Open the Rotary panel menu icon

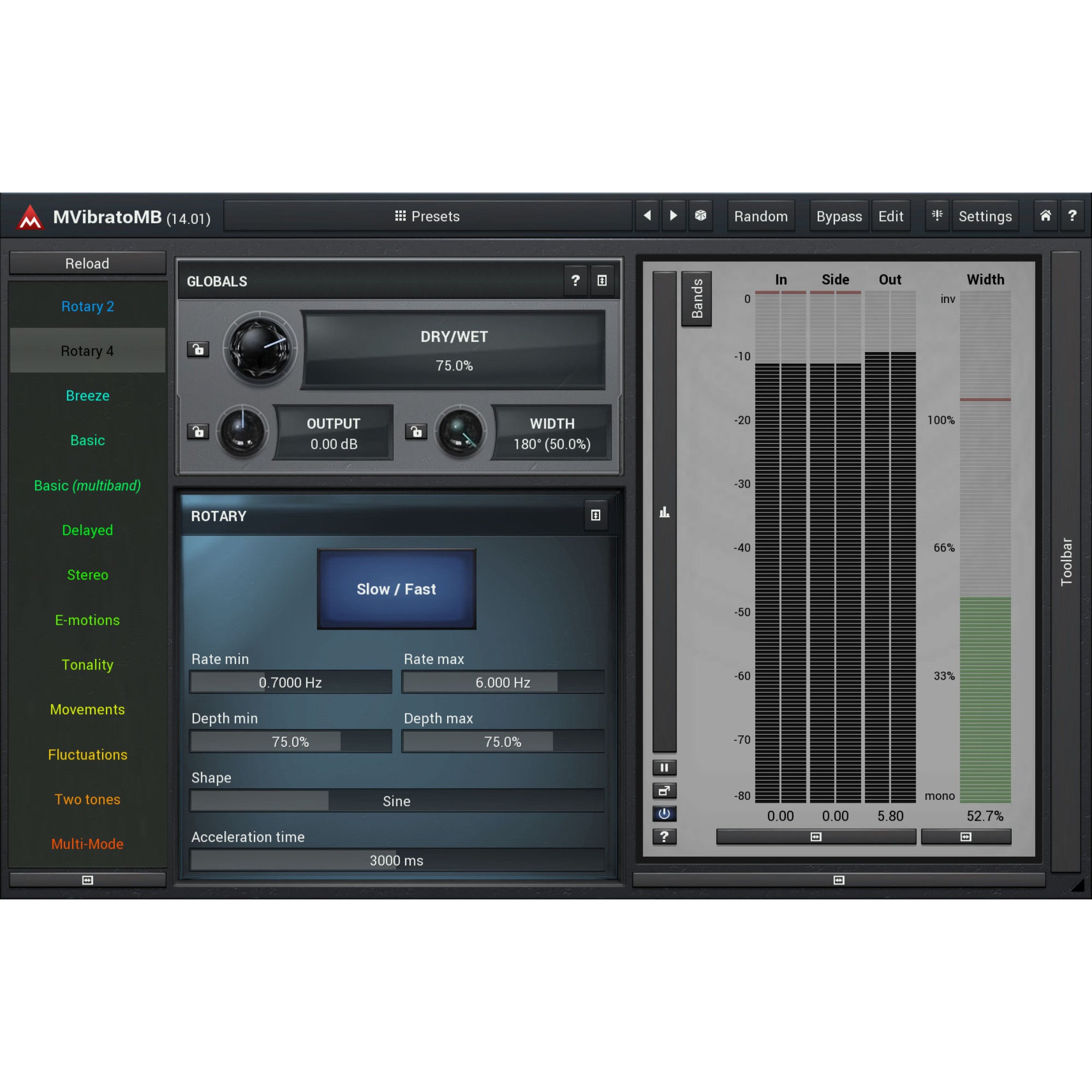click(596, 515)
